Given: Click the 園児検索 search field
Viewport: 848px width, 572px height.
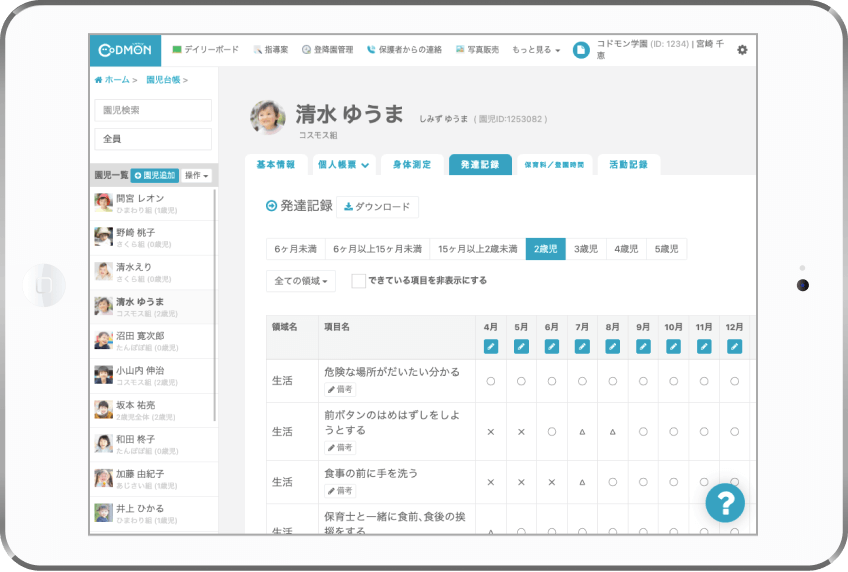Looking at the screenshot, I should pyautogui.click(x=152, y=110).
